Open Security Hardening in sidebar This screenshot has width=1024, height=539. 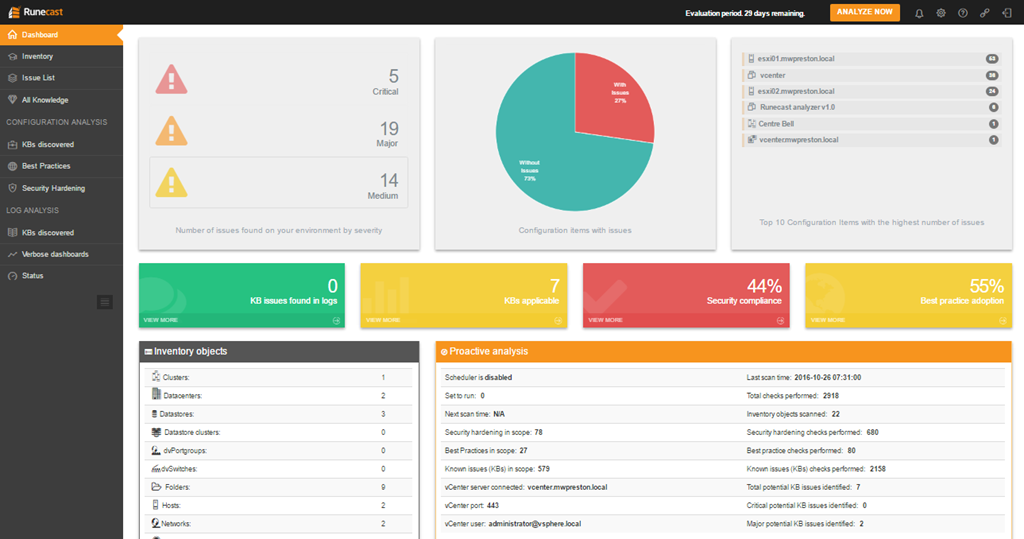(x=61, y=188)
